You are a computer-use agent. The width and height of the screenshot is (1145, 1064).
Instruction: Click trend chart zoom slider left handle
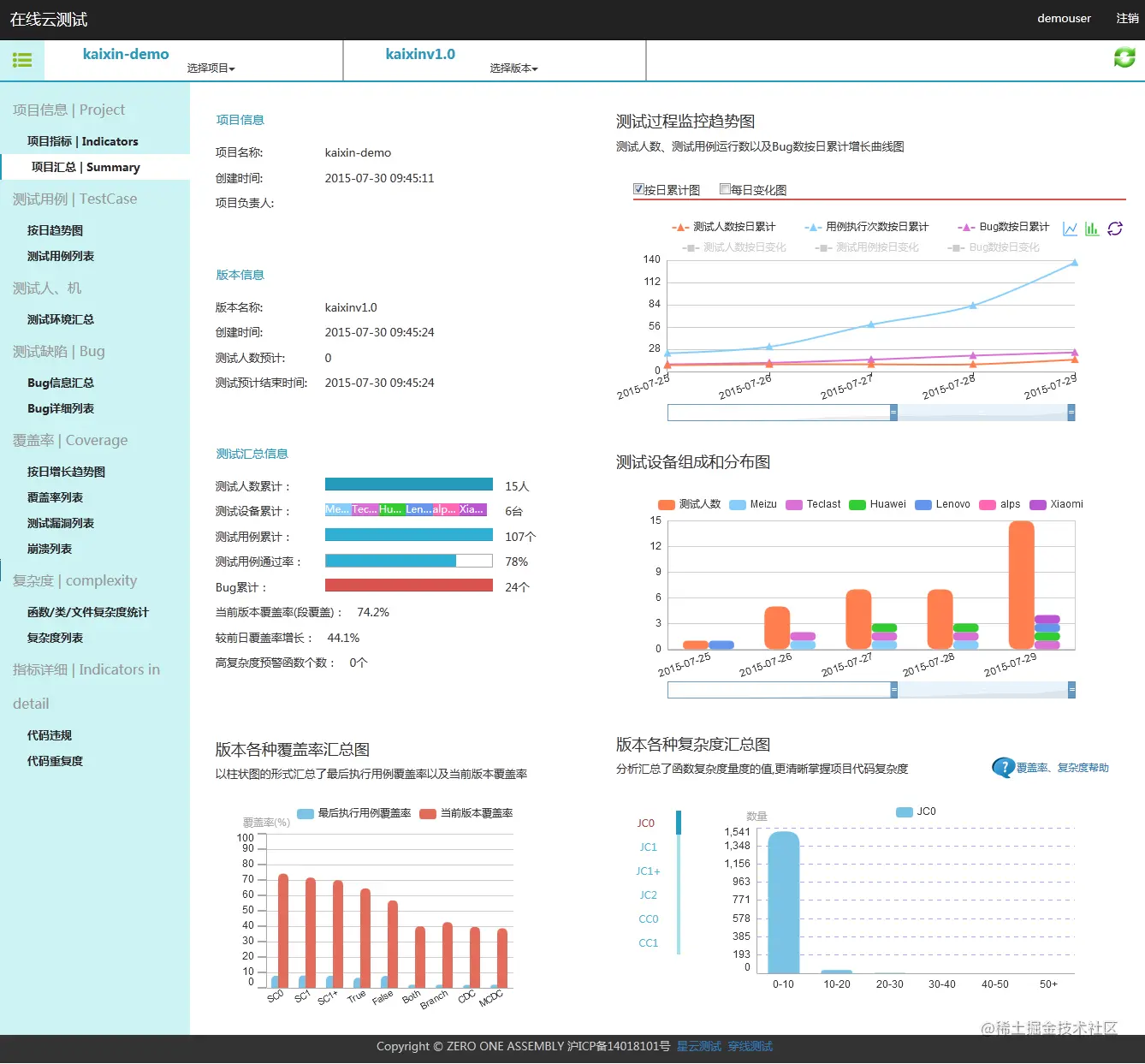tap(893, 413)
